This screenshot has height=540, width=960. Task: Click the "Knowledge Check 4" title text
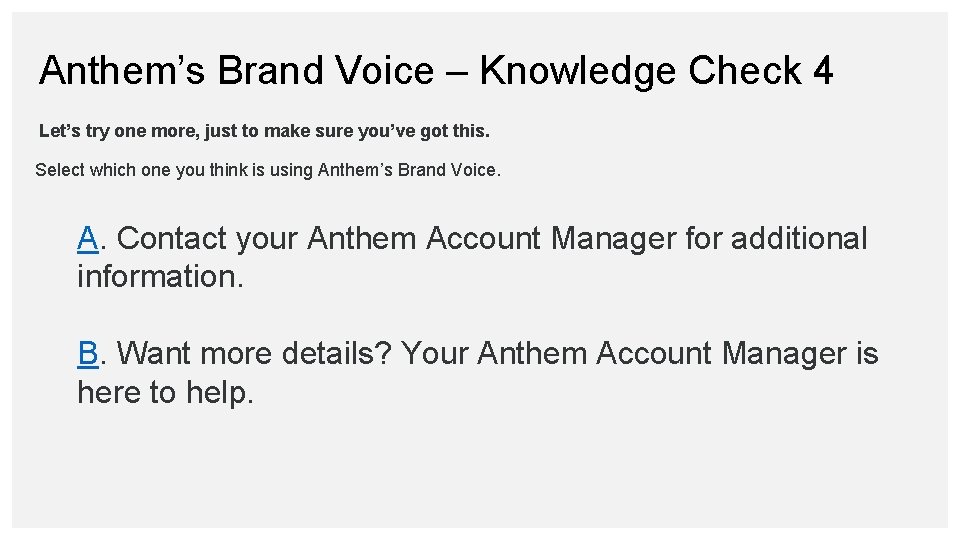[x=656, y=71]
